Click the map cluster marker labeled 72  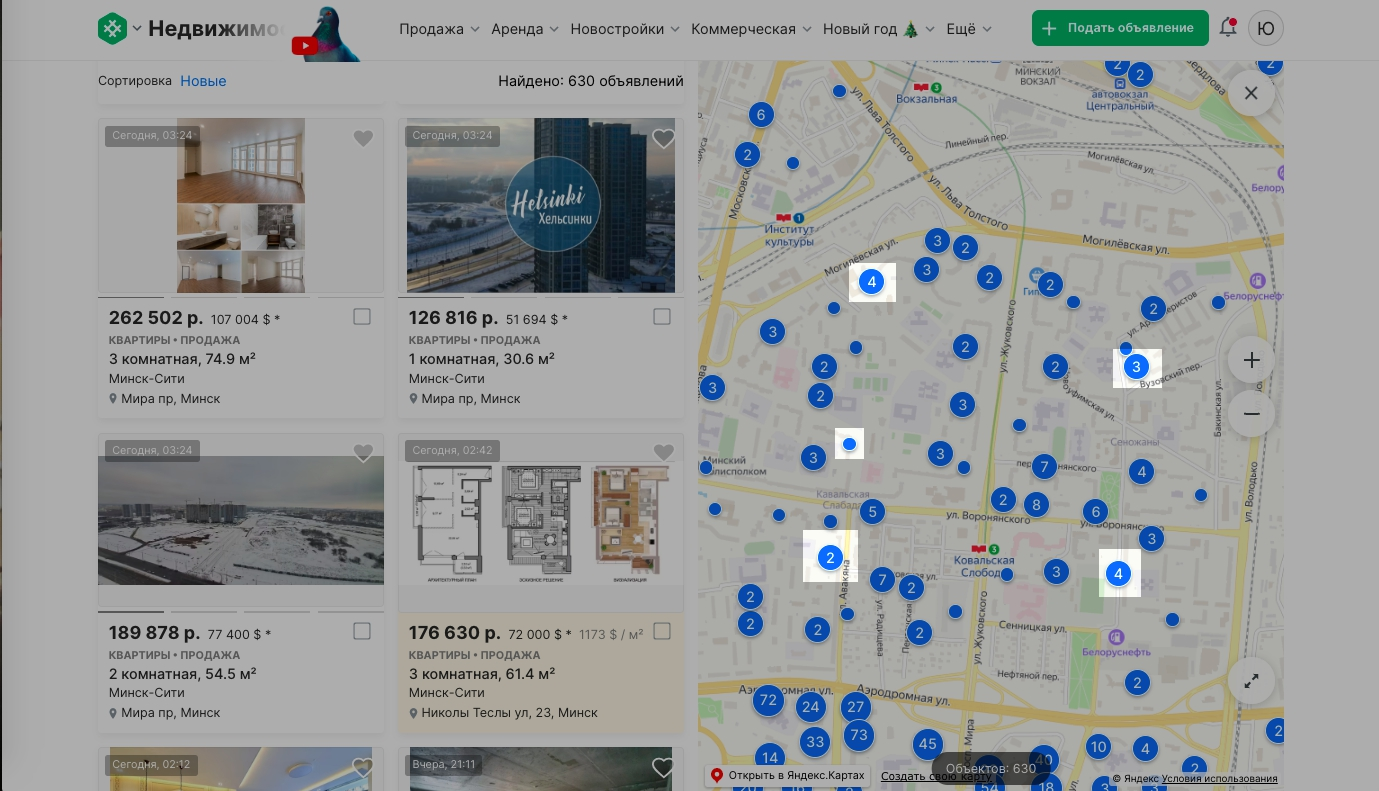768,700
